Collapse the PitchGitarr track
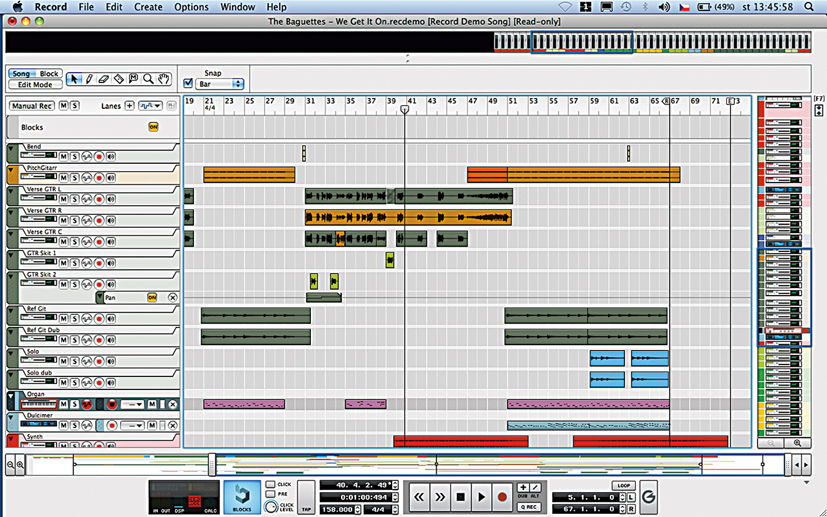The image size is (827, 517). click(x=11, y=170)
